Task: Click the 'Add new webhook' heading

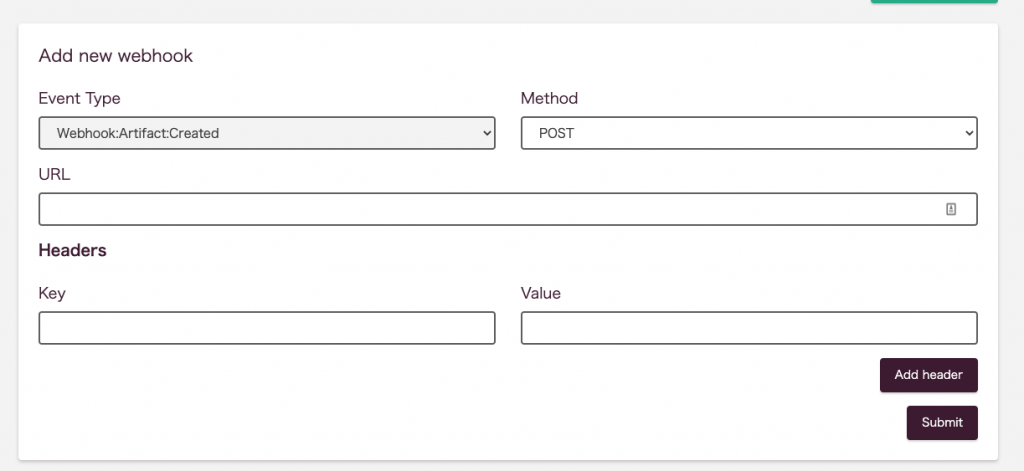Action: tap(116, 56)
